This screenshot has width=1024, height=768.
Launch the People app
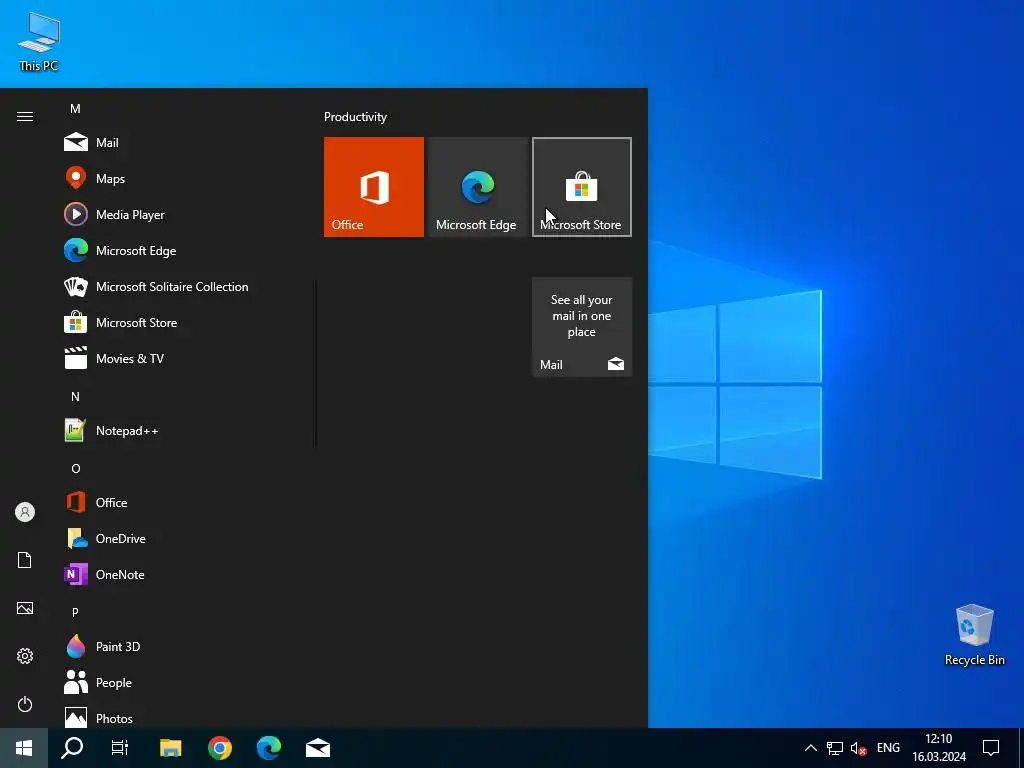185,682
